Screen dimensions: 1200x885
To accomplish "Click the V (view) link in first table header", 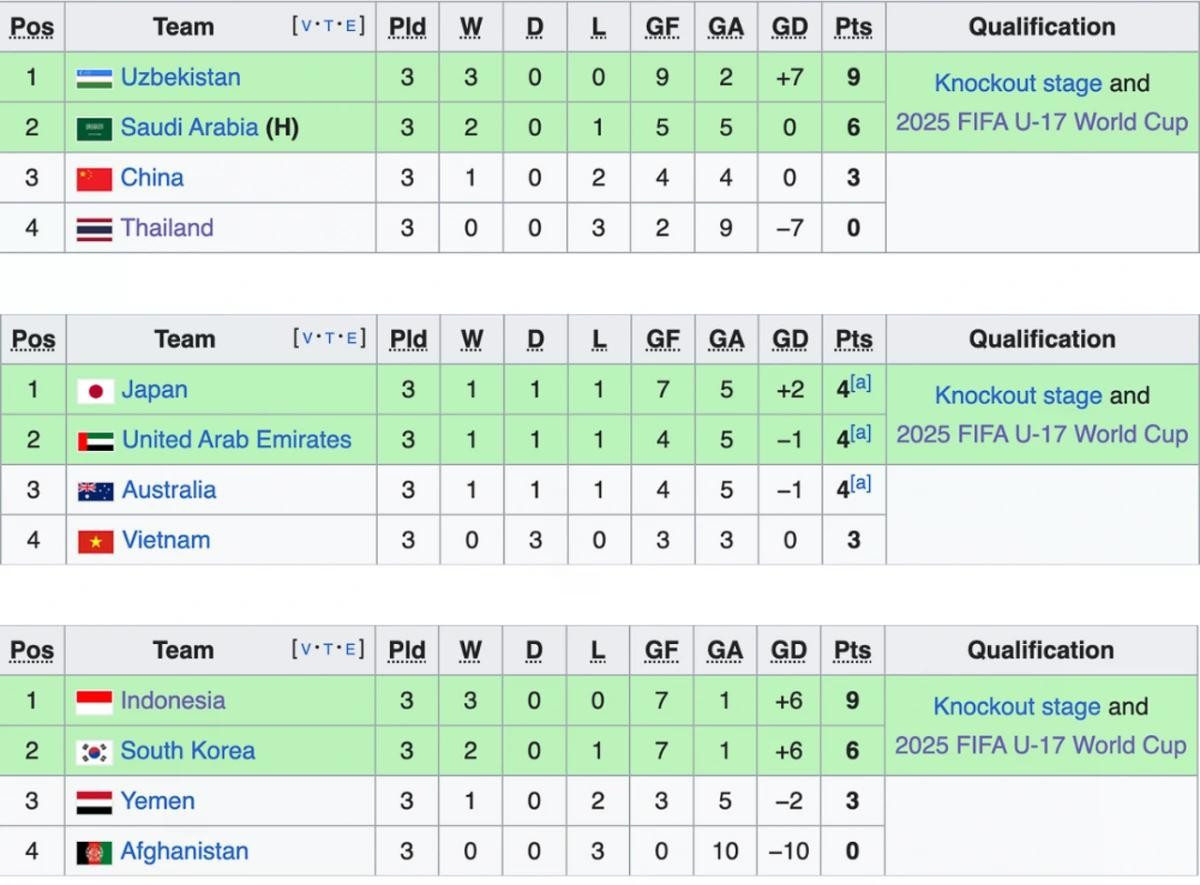I will pyautogui.click(x=307, y=26).
